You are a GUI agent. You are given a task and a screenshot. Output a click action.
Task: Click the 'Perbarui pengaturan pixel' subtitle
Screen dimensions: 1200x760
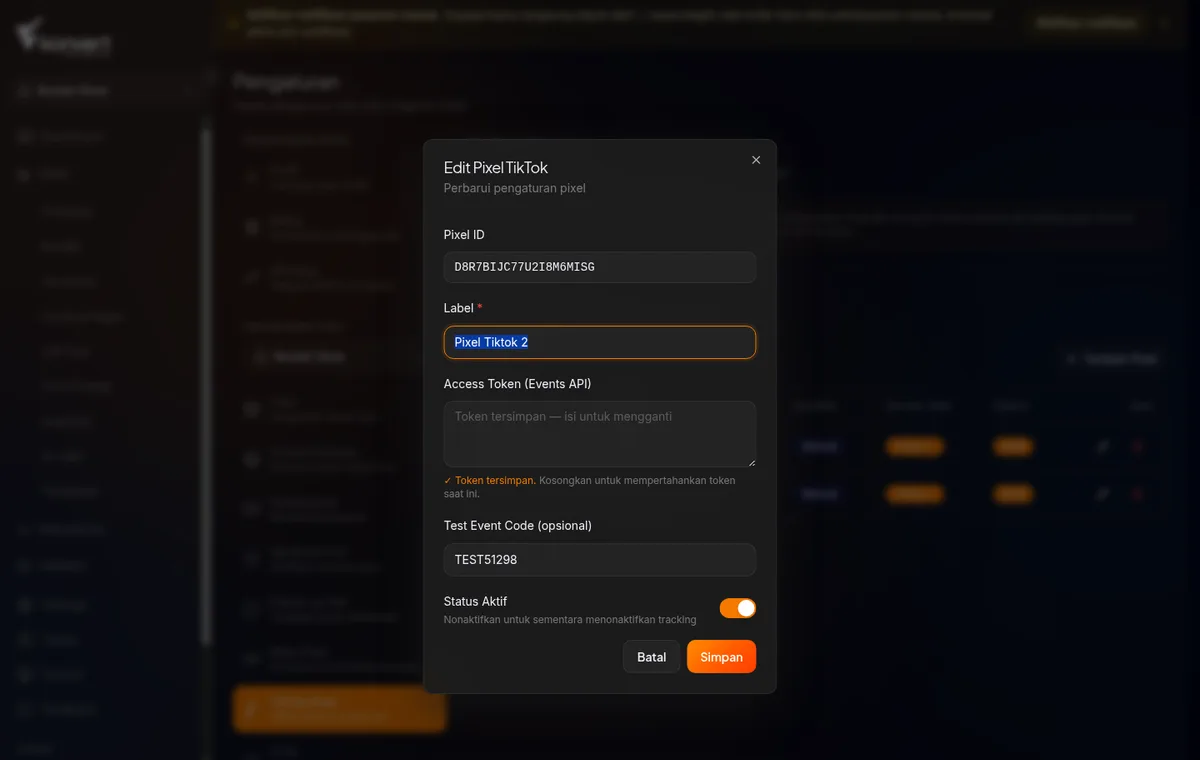[515, 188]
